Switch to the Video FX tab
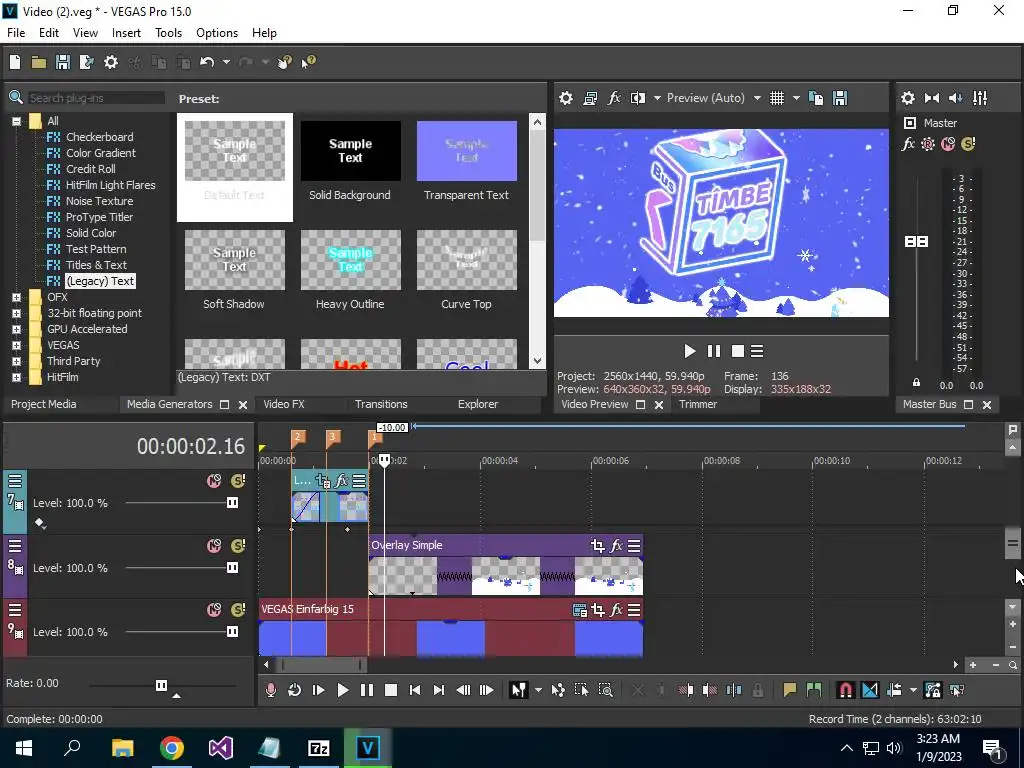Image resolution: width=1024 pixels, height=768 pixels. pyautogui.click(x=283, y=404)
